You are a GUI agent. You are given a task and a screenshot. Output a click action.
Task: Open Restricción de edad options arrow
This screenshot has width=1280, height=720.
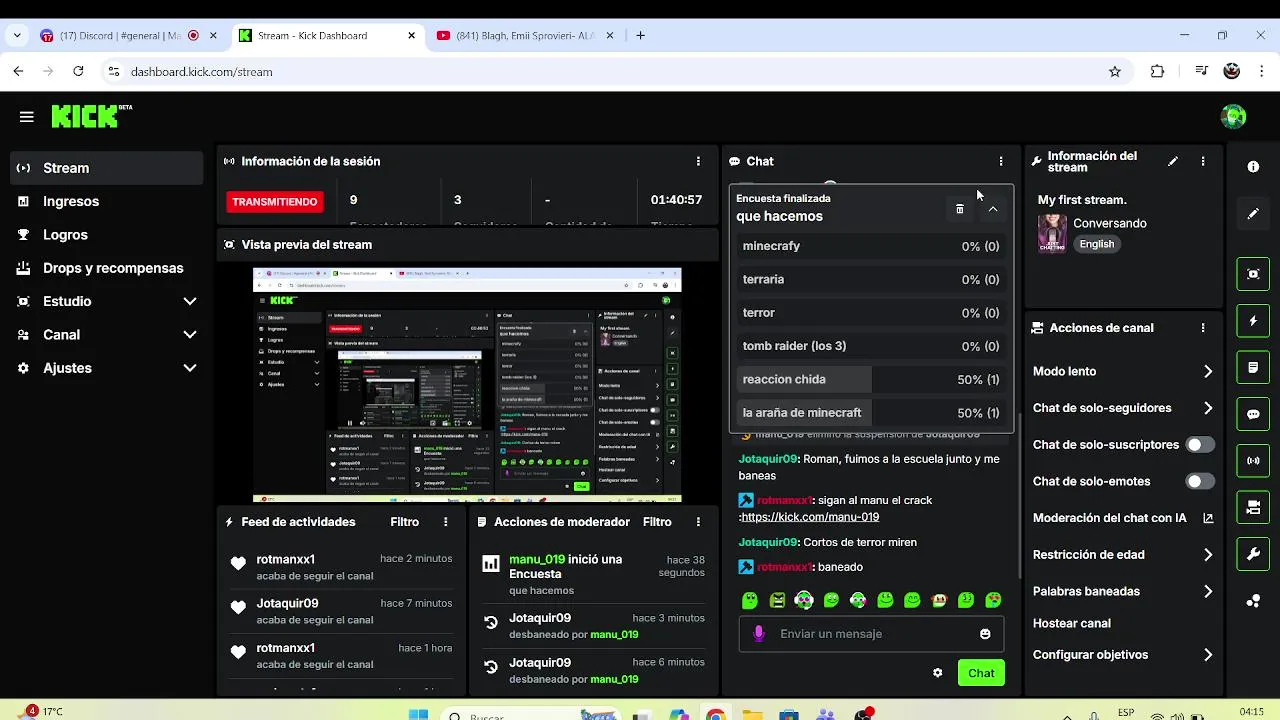coord(1208,555)
